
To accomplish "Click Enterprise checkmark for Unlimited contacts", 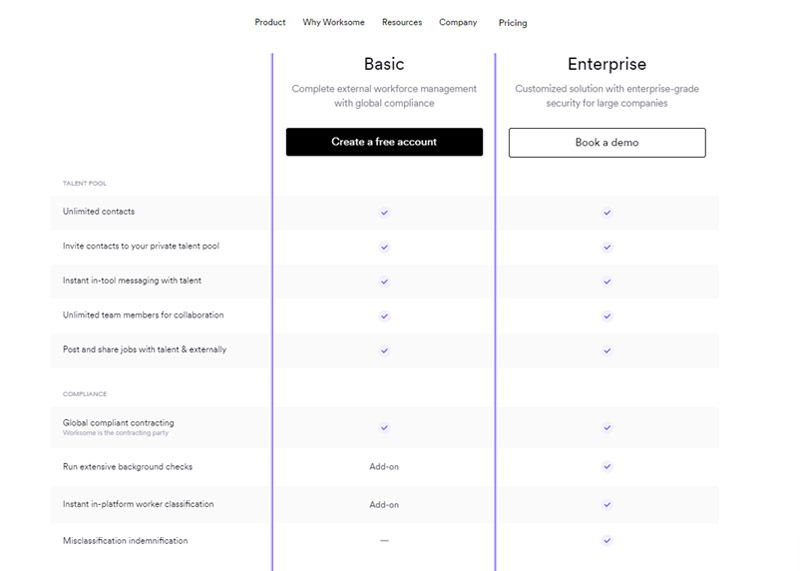I will 607,212.
